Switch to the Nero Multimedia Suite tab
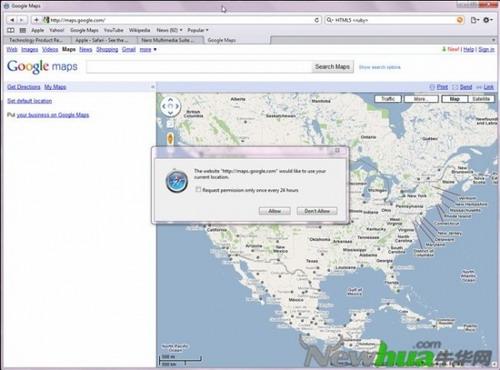 pyautogui.click(x=170, y=40)
